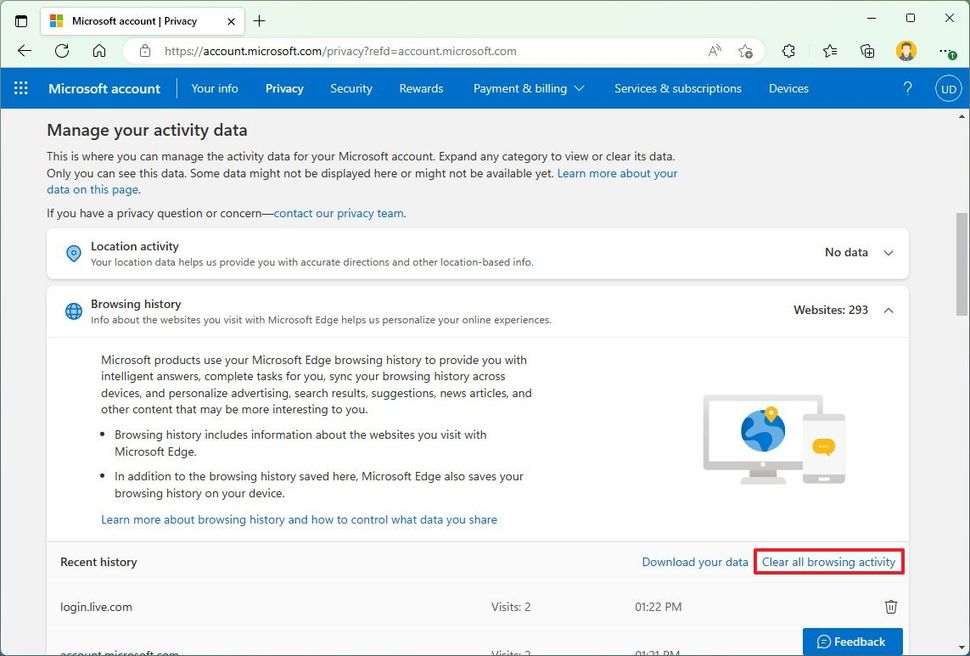
Task: Click the Home icon in the toolbar
Action: click(x=98, y=50)
